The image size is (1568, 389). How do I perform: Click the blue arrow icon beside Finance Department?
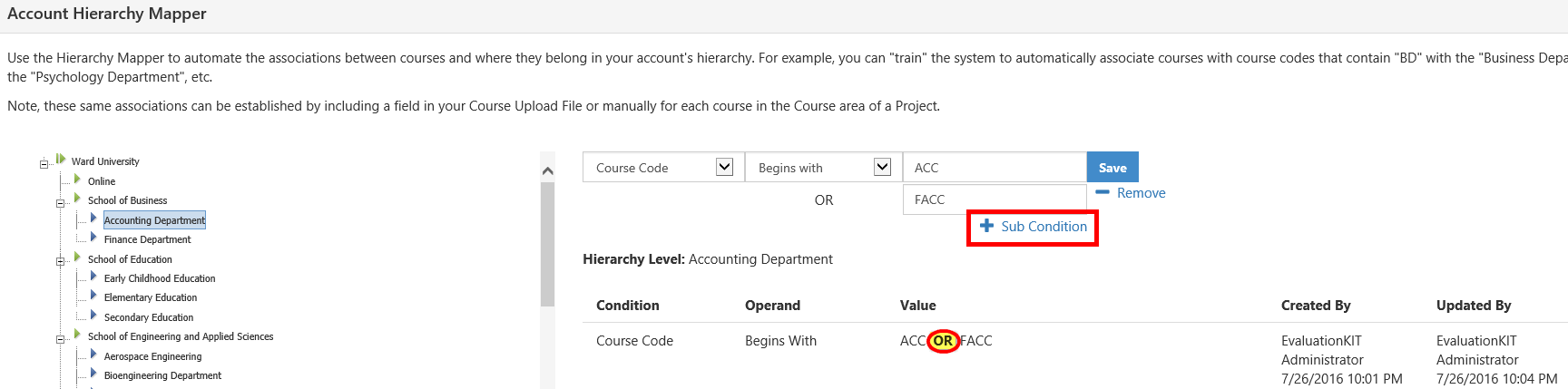pyautogui.click(x=93, y=238)
